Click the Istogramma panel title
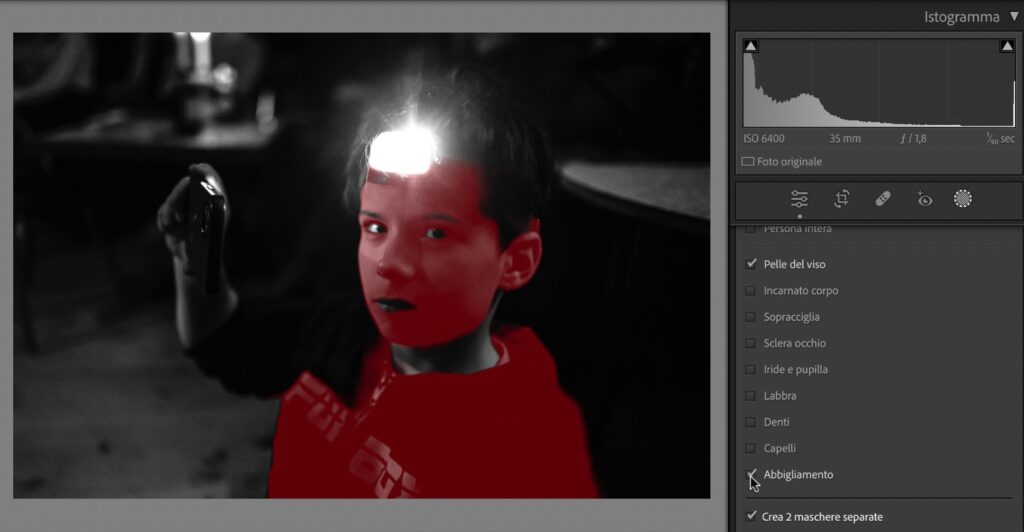1024x532 pixels. coord(962,17)
